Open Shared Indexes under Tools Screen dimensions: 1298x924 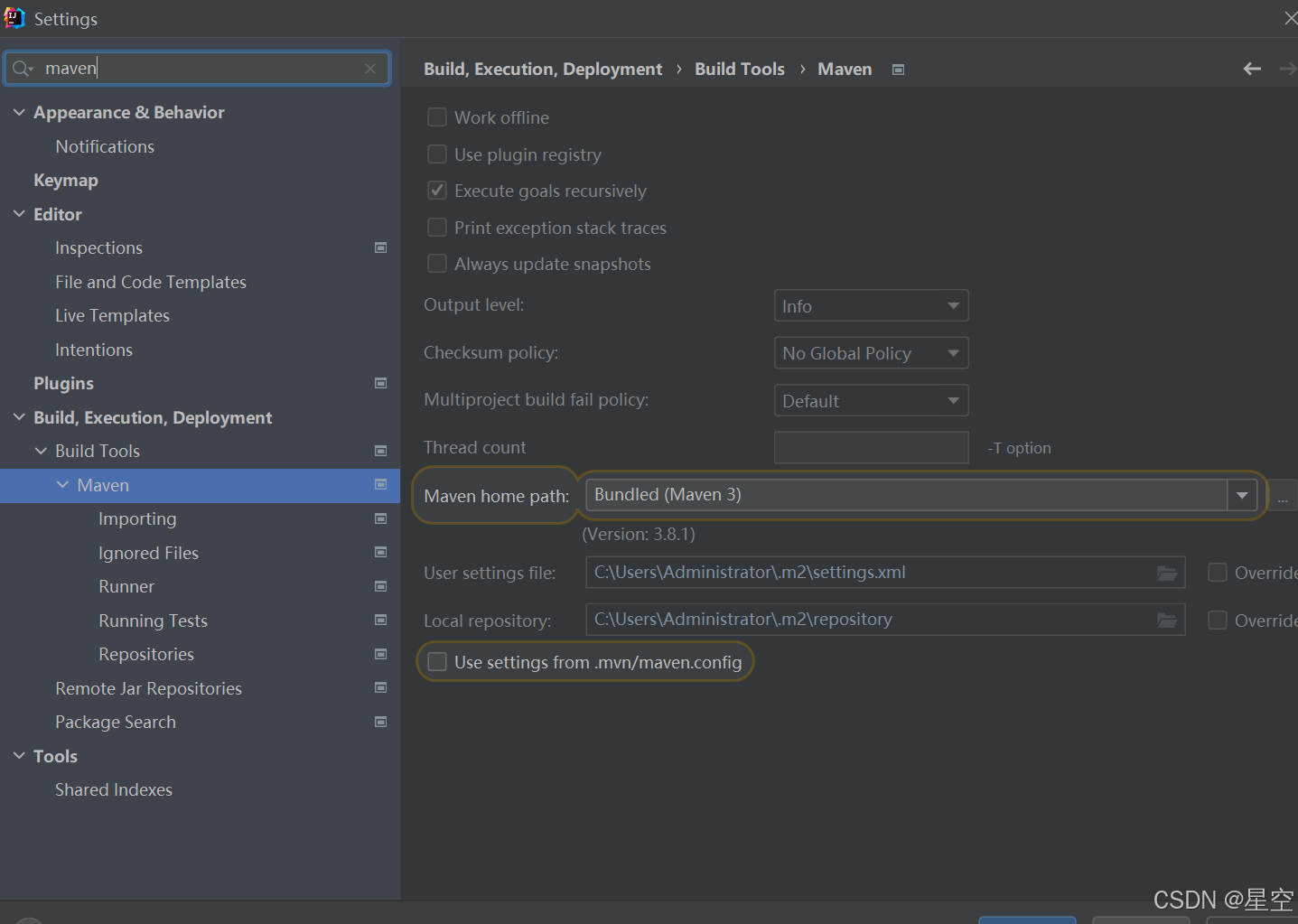point(114,789)
